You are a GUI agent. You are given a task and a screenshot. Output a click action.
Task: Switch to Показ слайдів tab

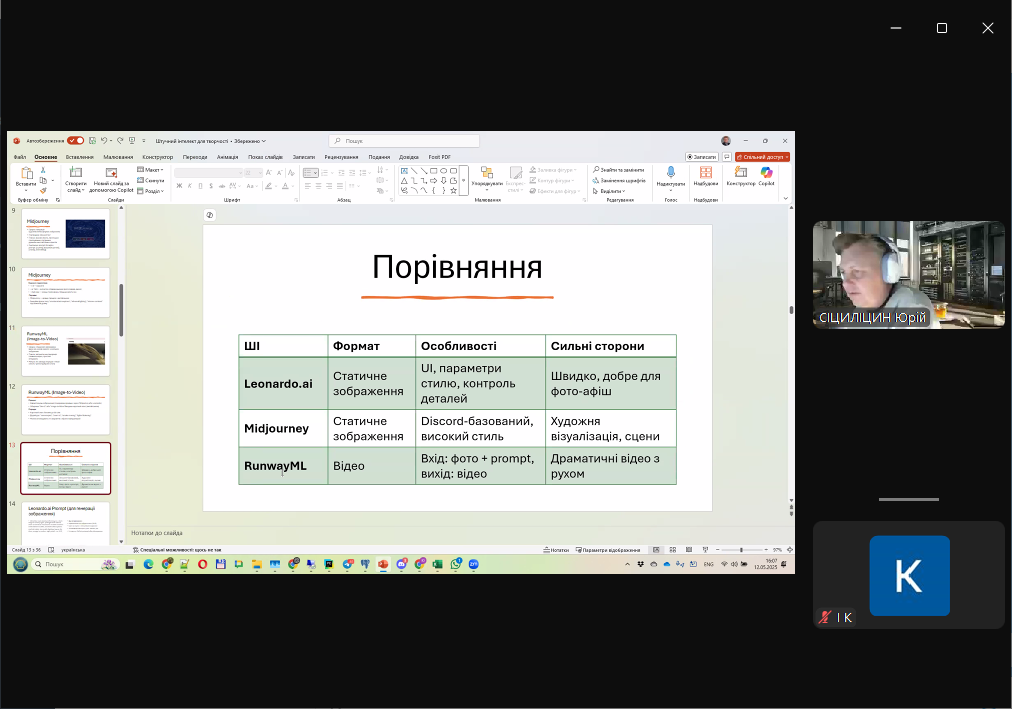point(265,157)
